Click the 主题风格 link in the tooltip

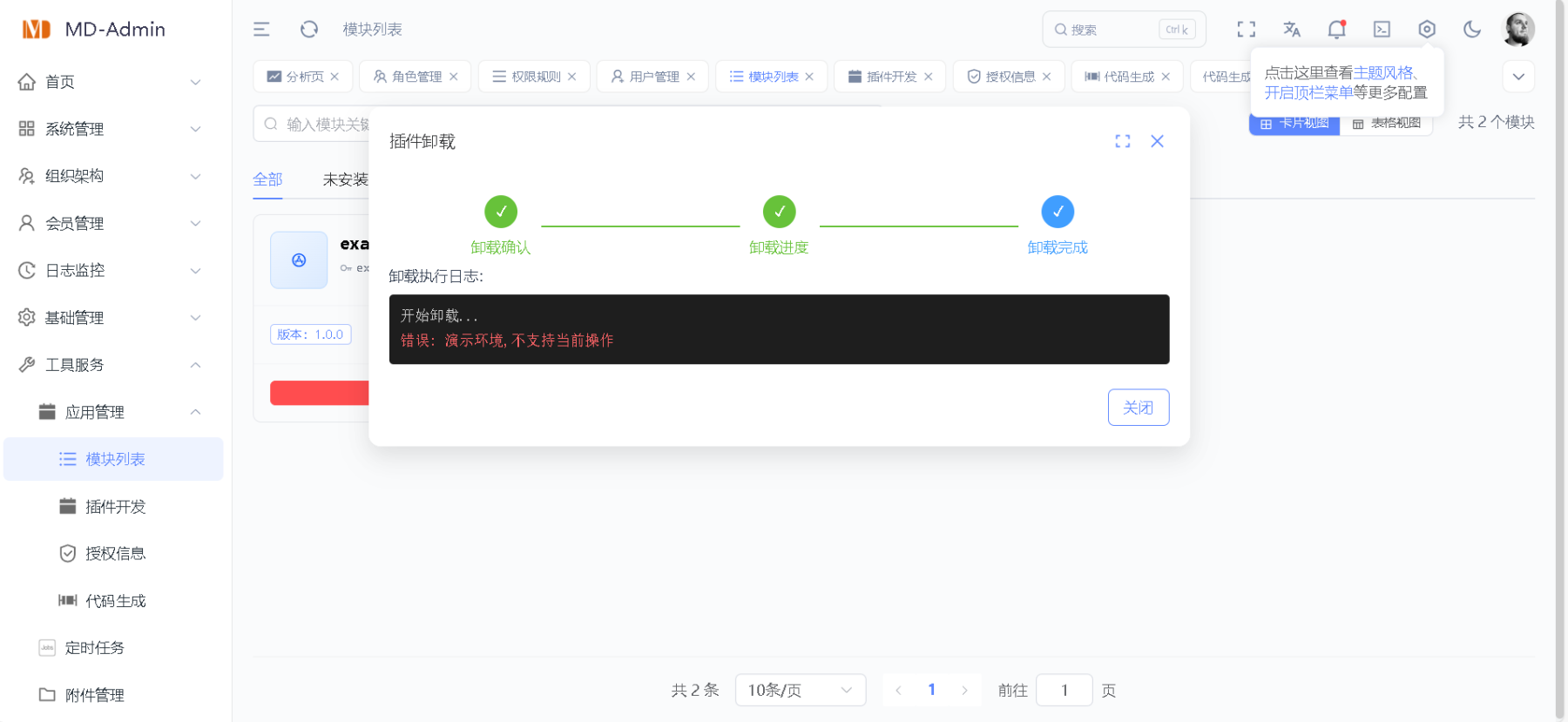click(1382, 73)
